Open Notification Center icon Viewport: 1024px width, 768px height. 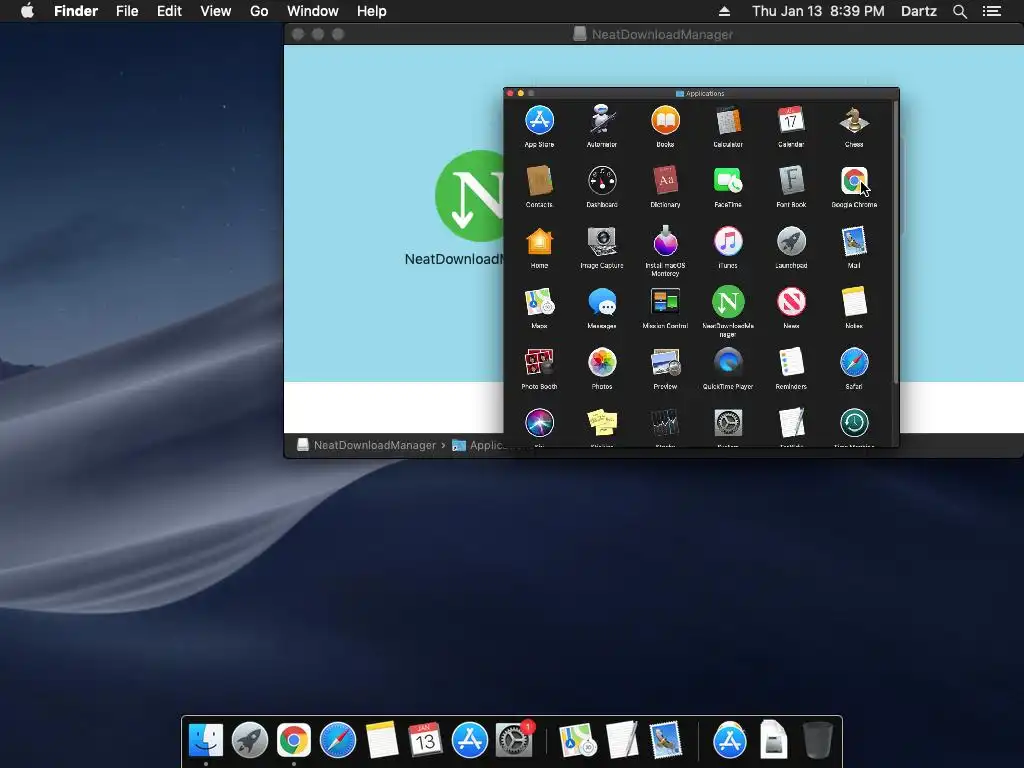pos(992,11)
